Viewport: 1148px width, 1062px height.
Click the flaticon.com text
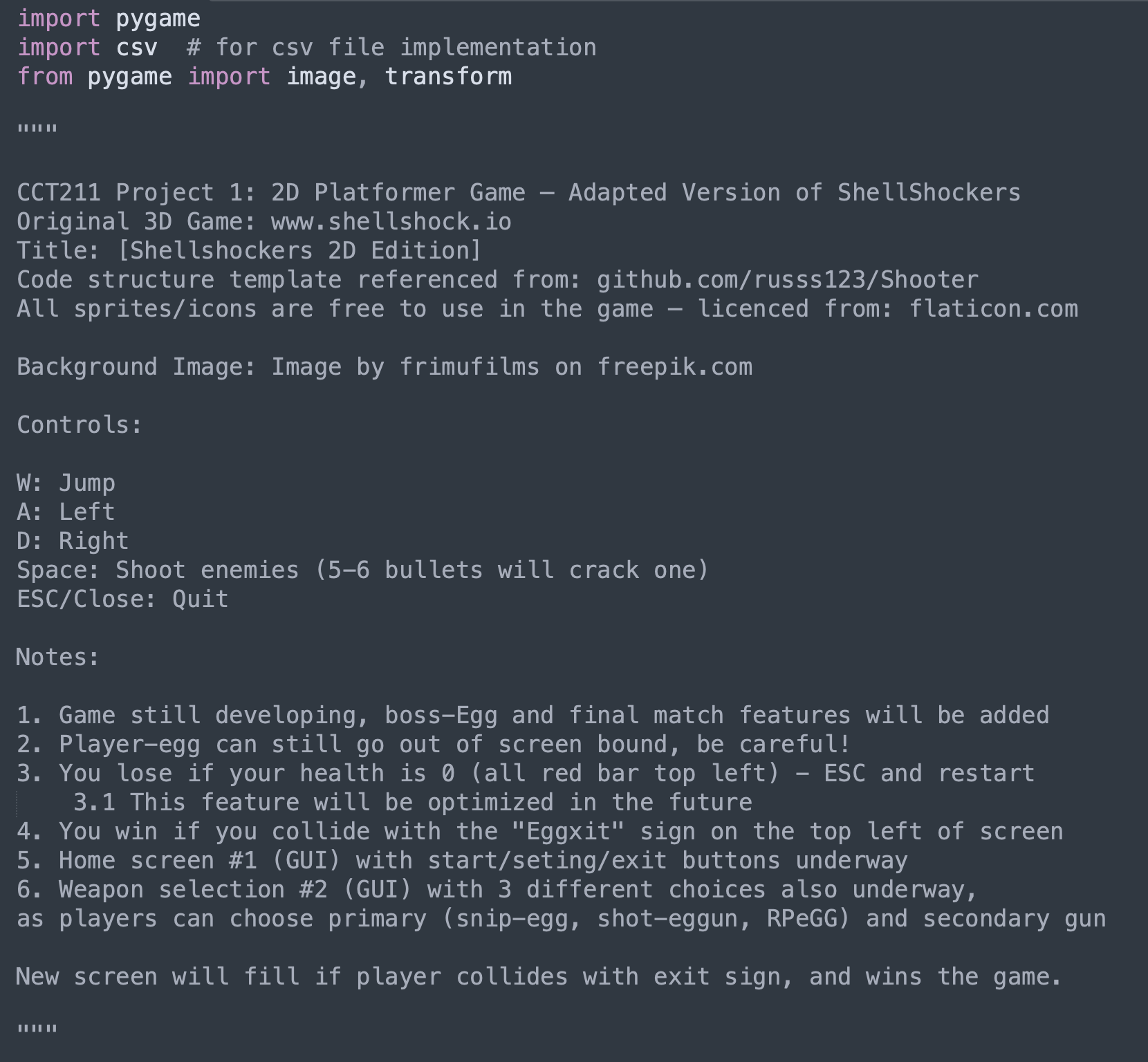point(993,309)
